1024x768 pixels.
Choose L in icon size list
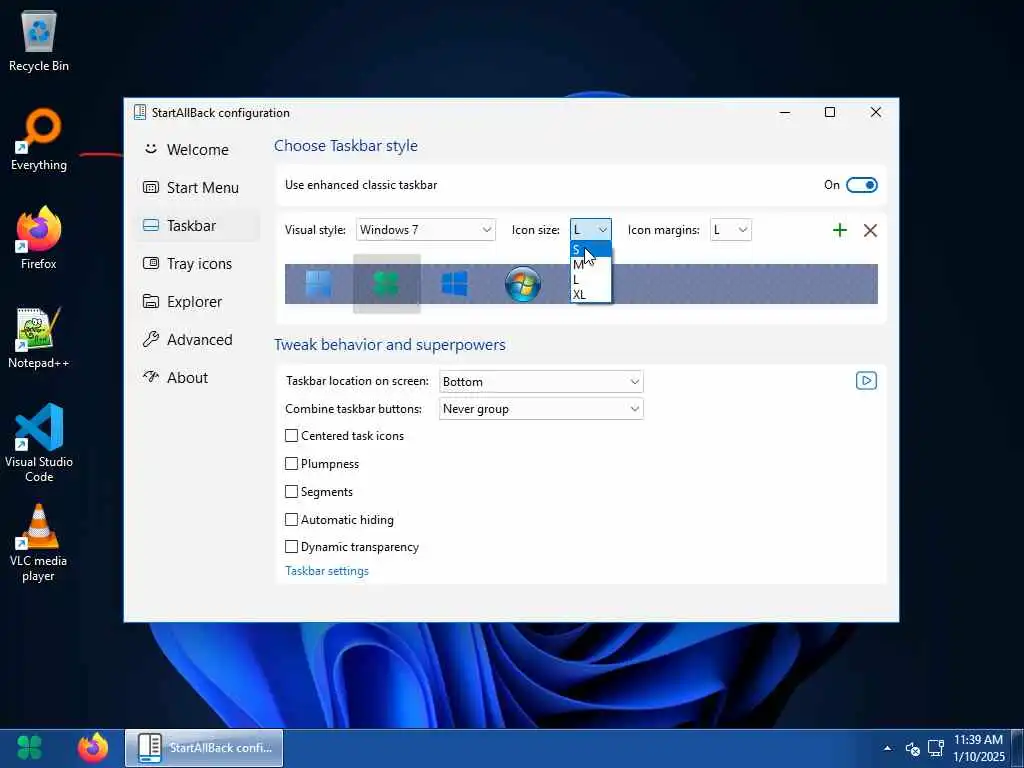590,280
